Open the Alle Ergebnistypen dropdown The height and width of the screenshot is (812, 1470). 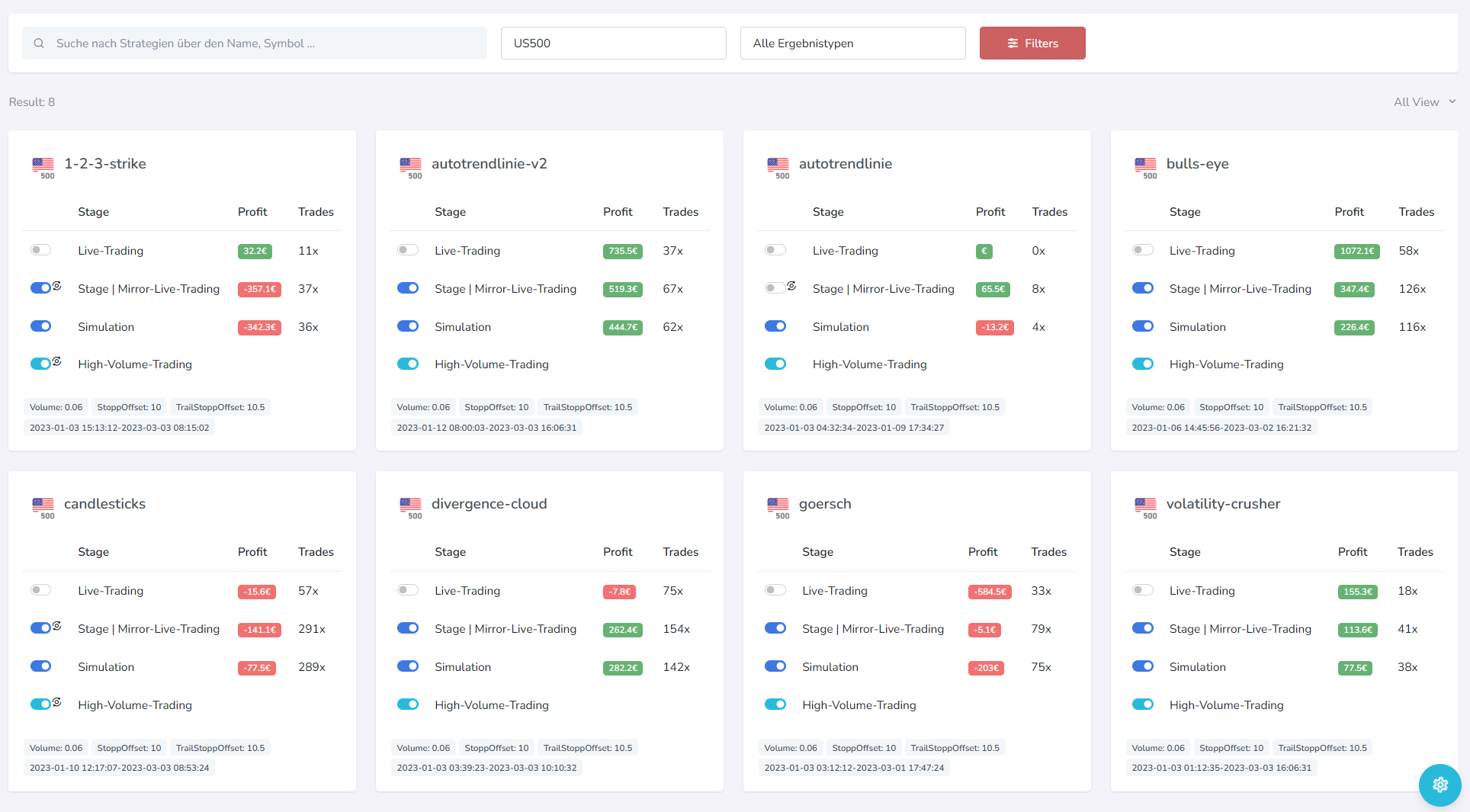852,43
